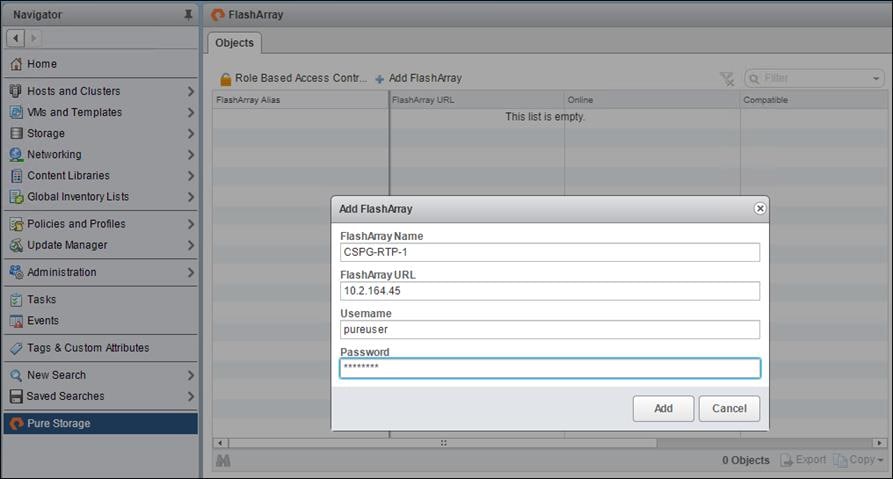Click the Role Based Access lock icon

coord(226,79)
